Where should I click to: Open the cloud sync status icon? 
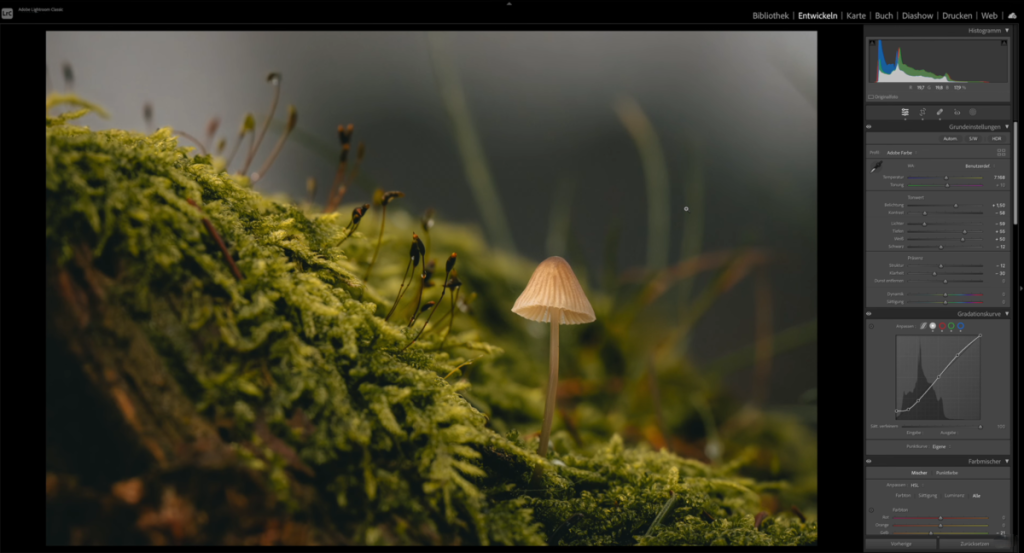click(1012, 16)
